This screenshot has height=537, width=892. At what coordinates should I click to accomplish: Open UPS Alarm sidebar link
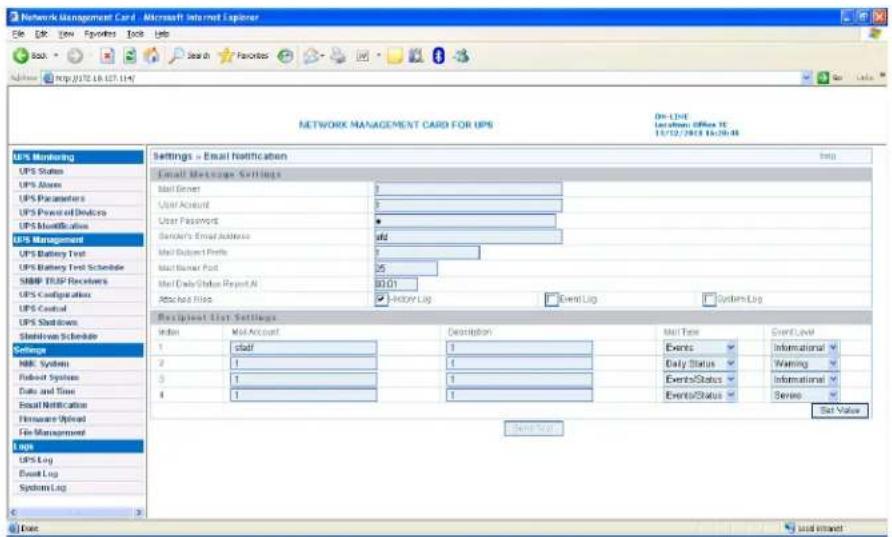point(40,185)
